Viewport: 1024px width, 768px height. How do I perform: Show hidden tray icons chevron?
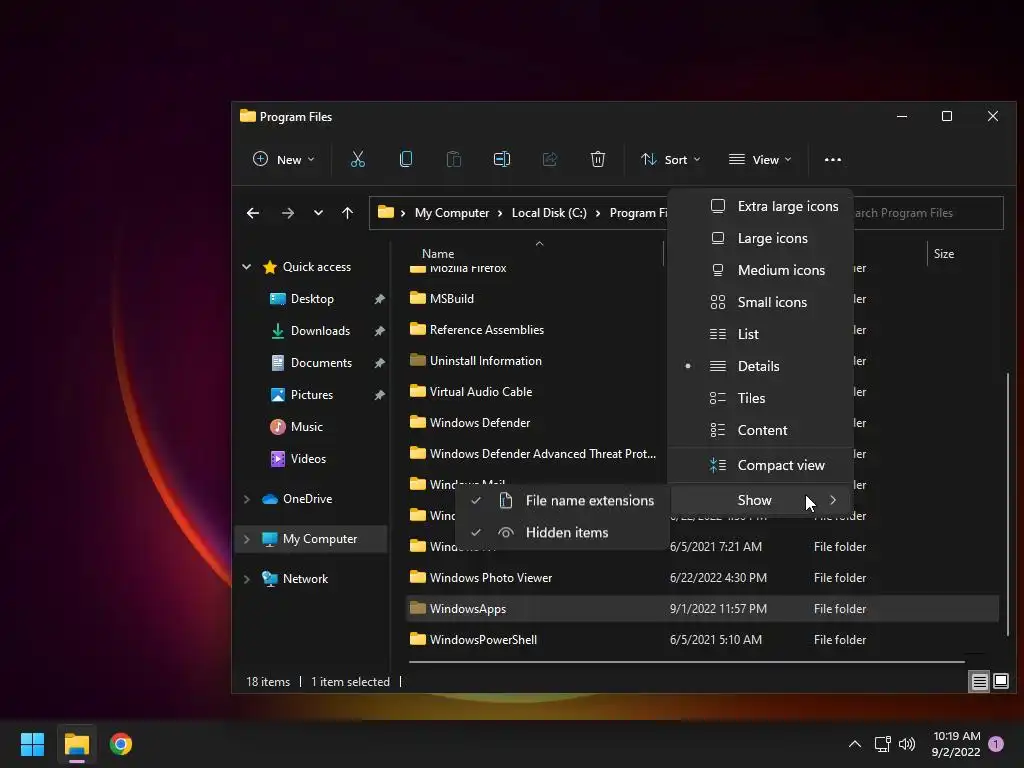tap(854, 744)
